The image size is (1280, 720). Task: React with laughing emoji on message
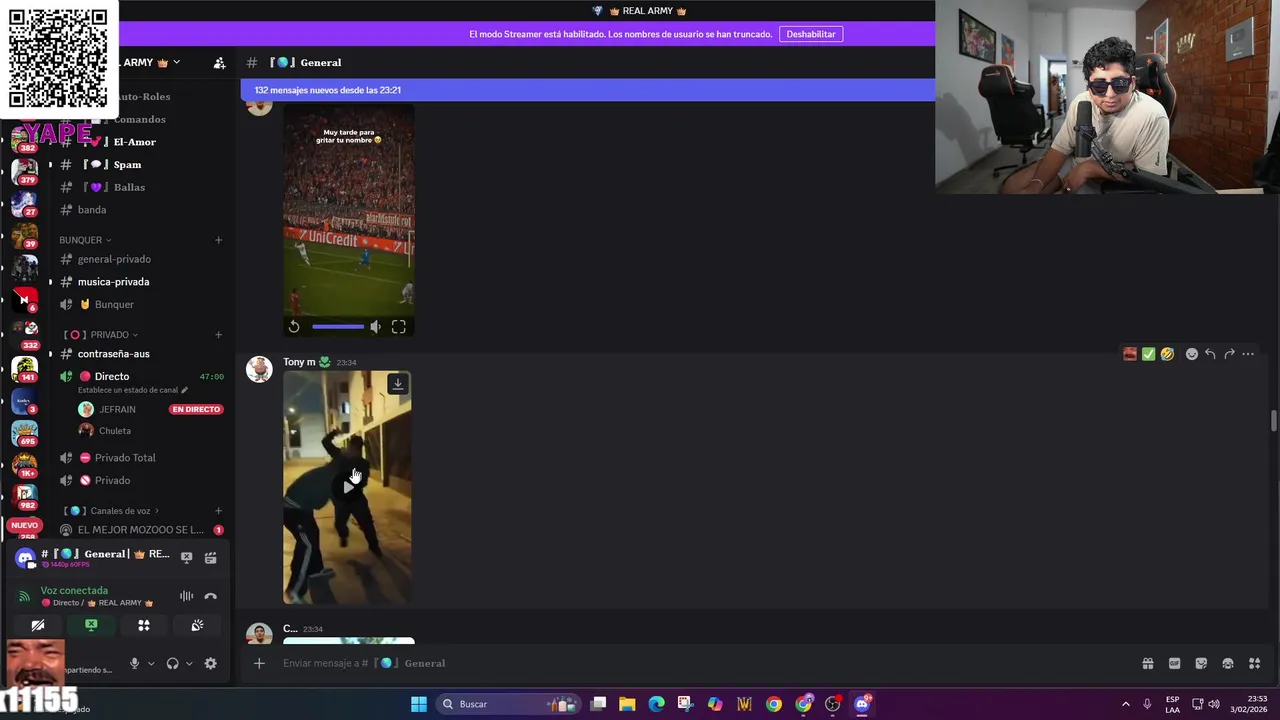click(1167, 354)
